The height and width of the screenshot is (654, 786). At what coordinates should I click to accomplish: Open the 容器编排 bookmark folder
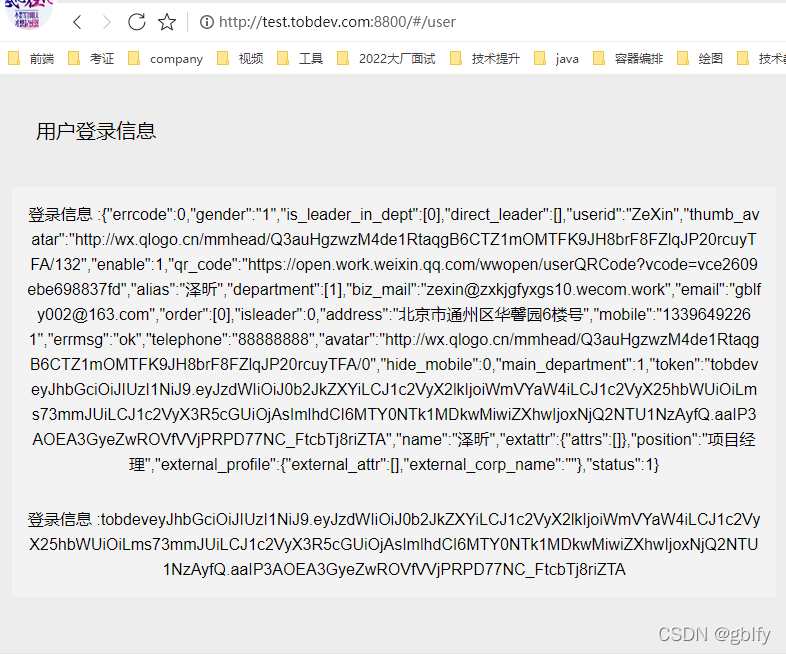pos(628,59)
